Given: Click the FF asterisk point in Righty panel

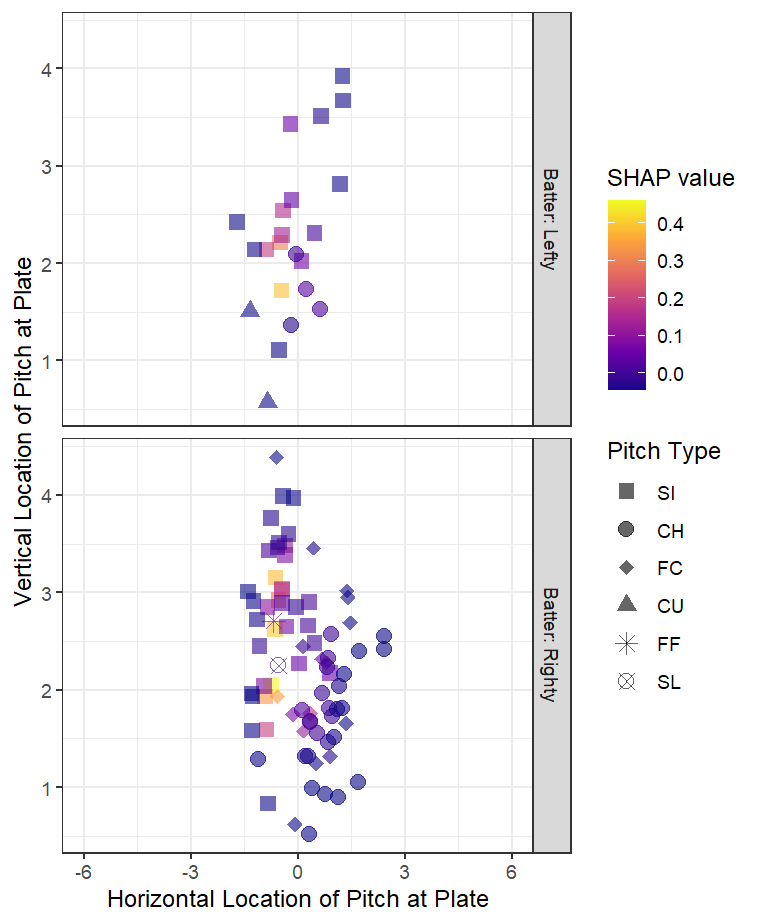Looking at the screenshot, I should coord(274,622).
